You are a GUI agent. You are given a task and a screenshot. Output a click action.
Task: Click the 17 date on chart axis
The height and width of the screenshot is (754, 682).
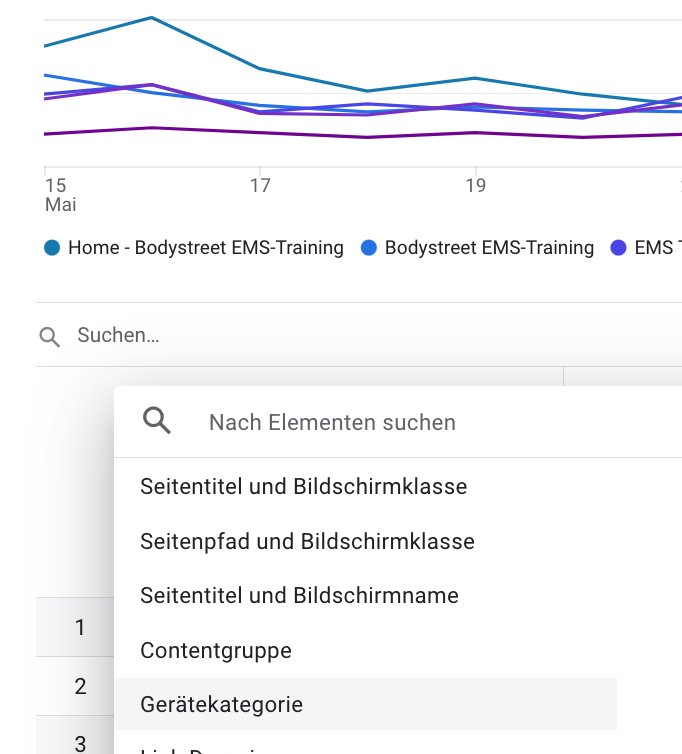coord(260,186)
